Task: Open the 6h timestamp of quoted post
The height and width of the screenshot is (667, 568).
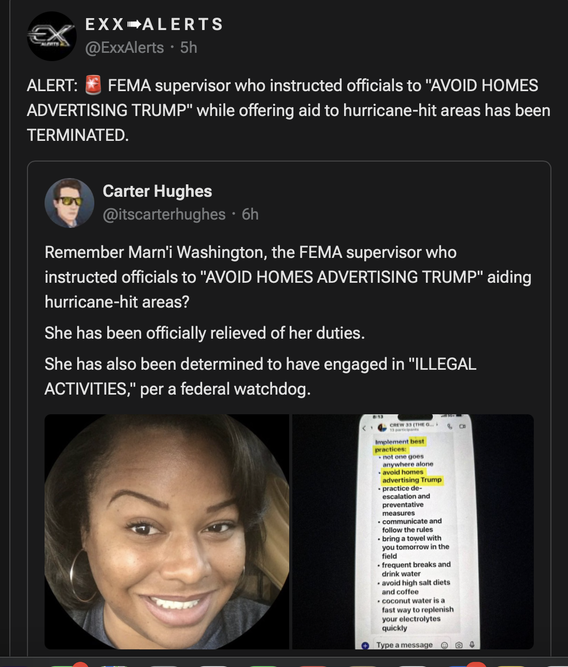Action: (250, 214)
